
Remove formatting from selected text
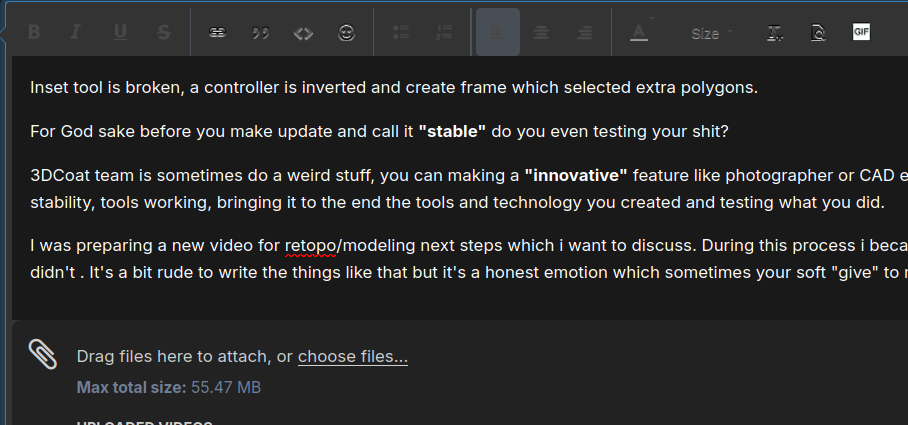point(775,33)
